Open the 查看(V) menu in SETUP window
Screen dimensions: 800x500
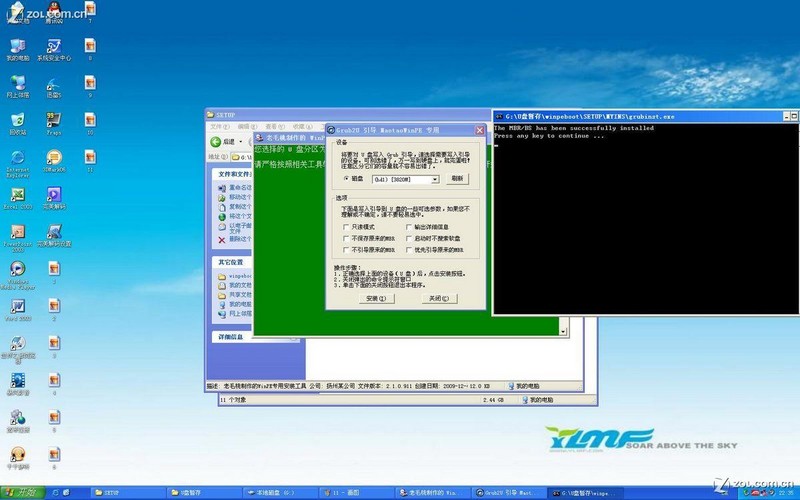tap(274, 127)
